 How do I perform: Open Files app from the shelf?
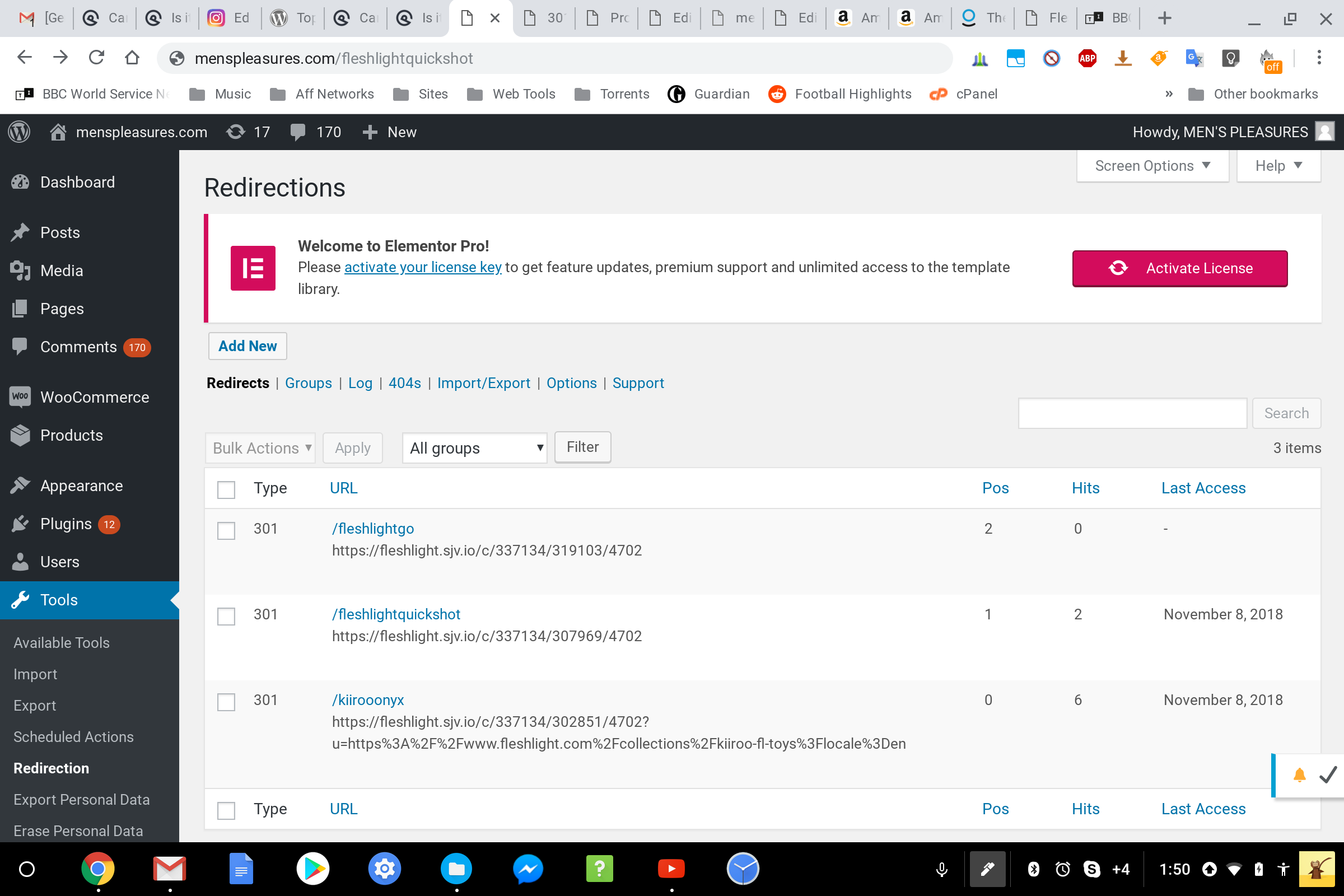(456, 869)
